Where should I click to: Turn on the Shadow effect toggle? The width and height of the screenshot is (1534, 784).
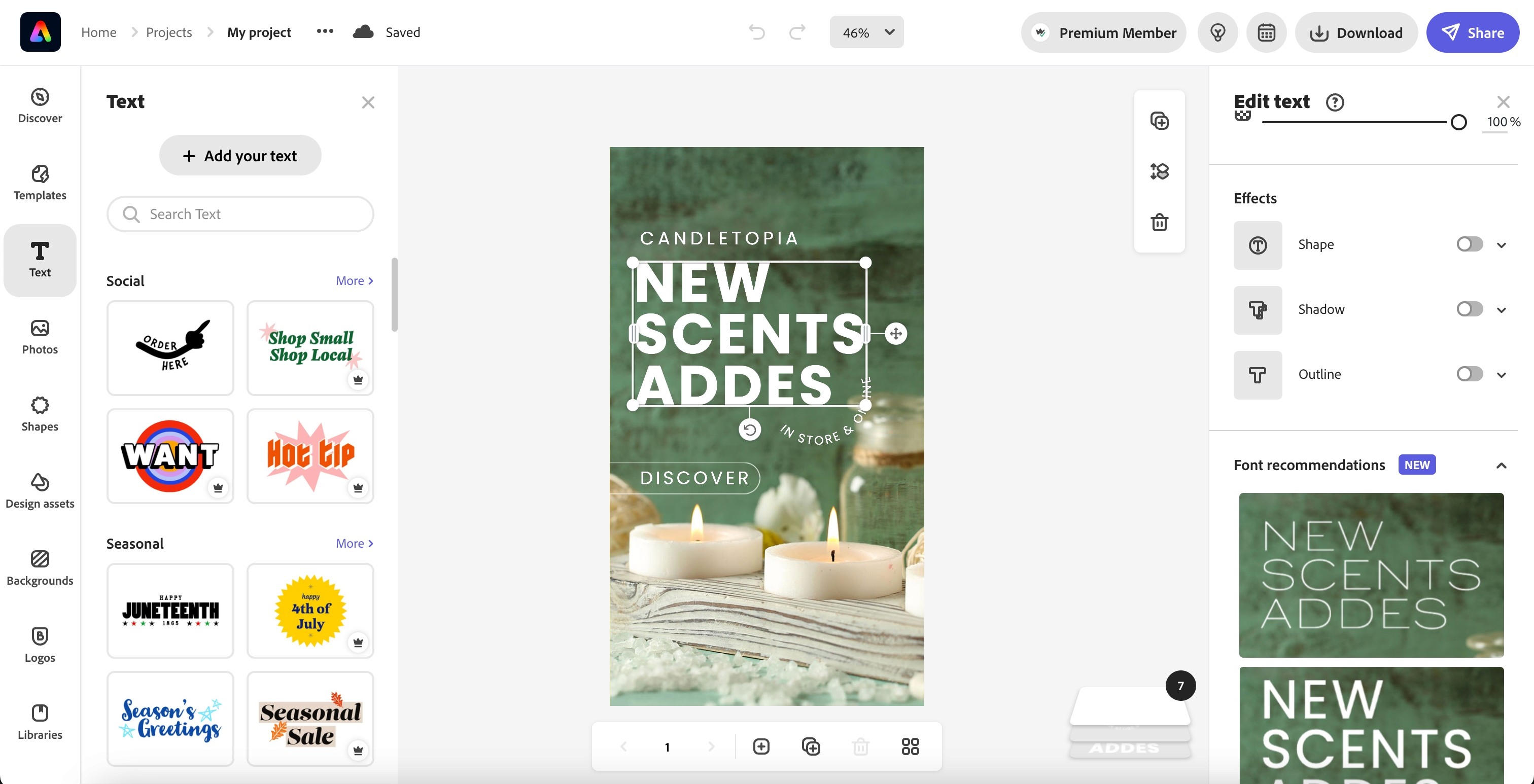(x=1469, y=309)
